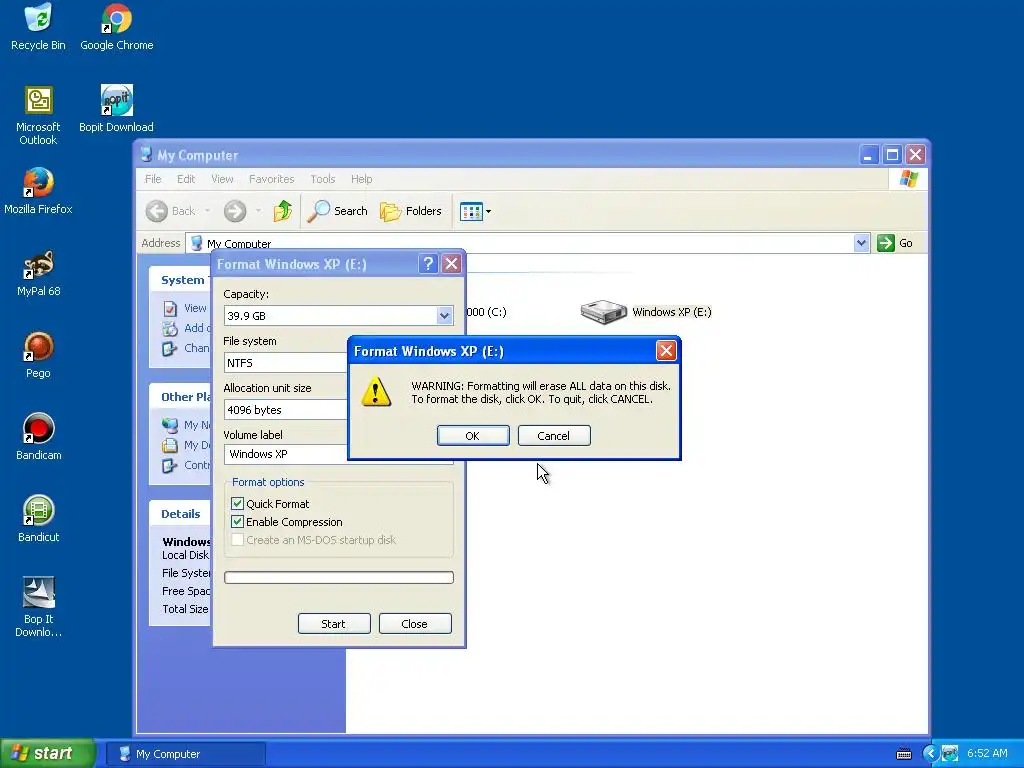The height and width of the screenshot is (768, 1024).
Task: Click the yellow warning triangle icon
Action: [x=376, y=392]
